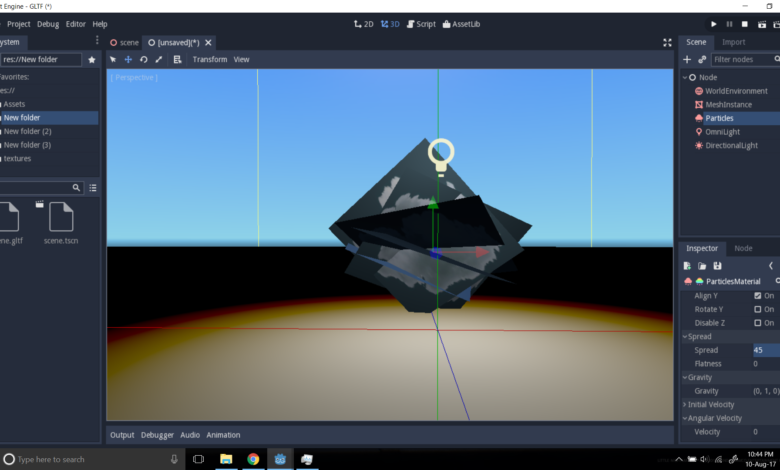780x470 pixels.
Task: Check the Disable Z checkbox
Action: pos(758,323)
